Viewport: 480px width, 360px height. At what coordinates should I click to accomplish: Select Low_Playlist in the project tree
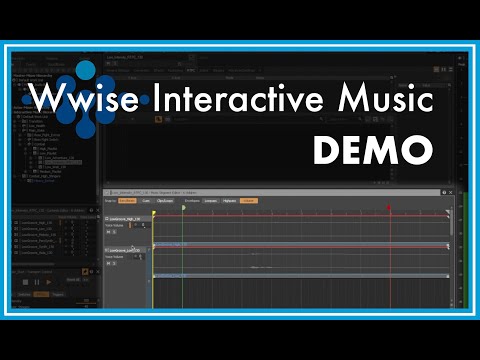[48, 153]
